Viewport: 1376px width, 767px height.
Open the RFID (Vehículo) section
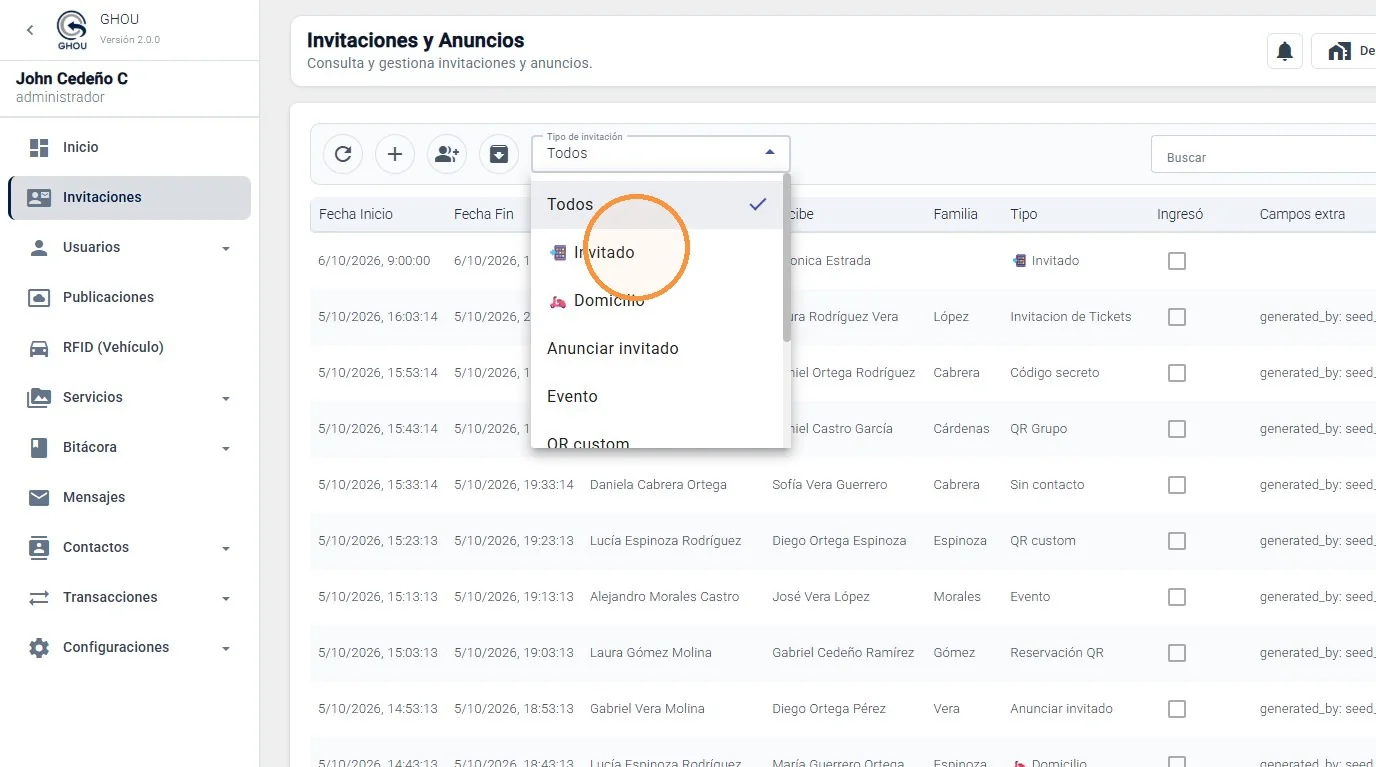[129, 347]
